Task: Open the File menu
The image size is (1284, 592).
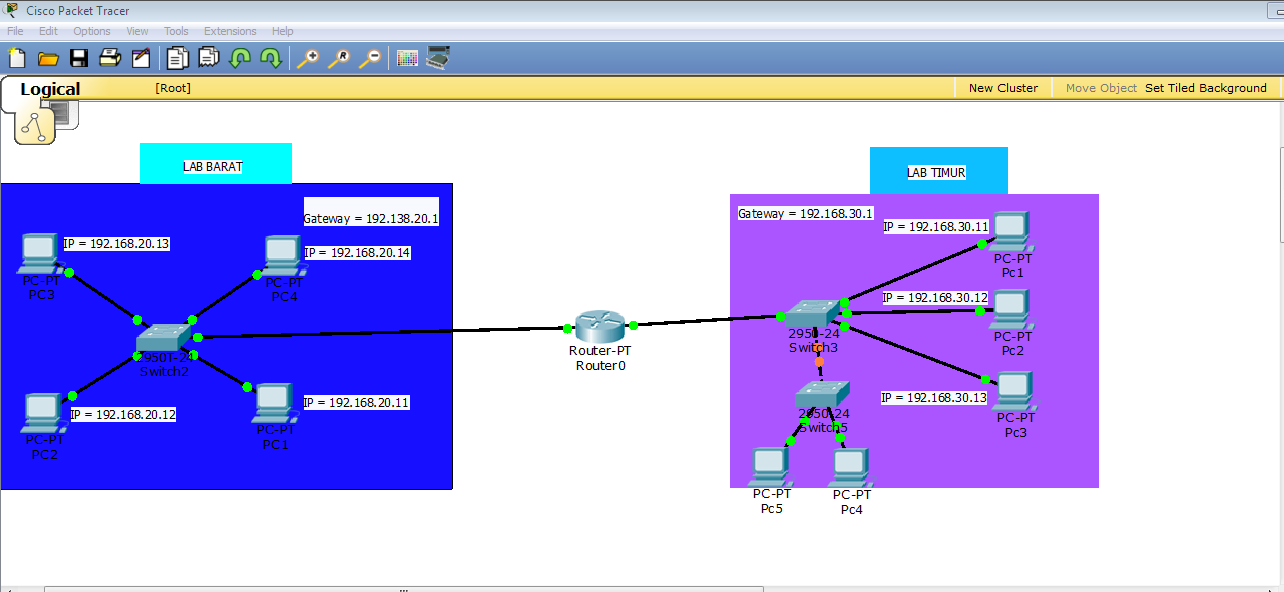Action: click(x=15, y=31)
